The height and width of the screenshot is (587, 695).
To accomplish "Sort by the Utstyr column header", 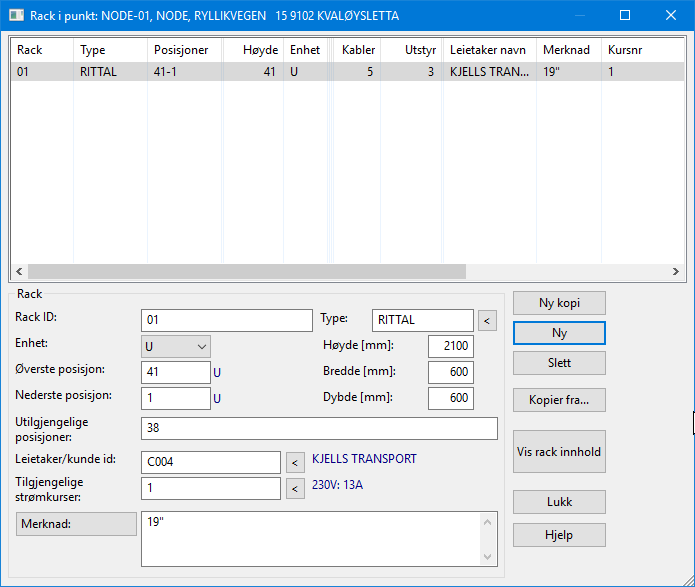I will (412, 50).
